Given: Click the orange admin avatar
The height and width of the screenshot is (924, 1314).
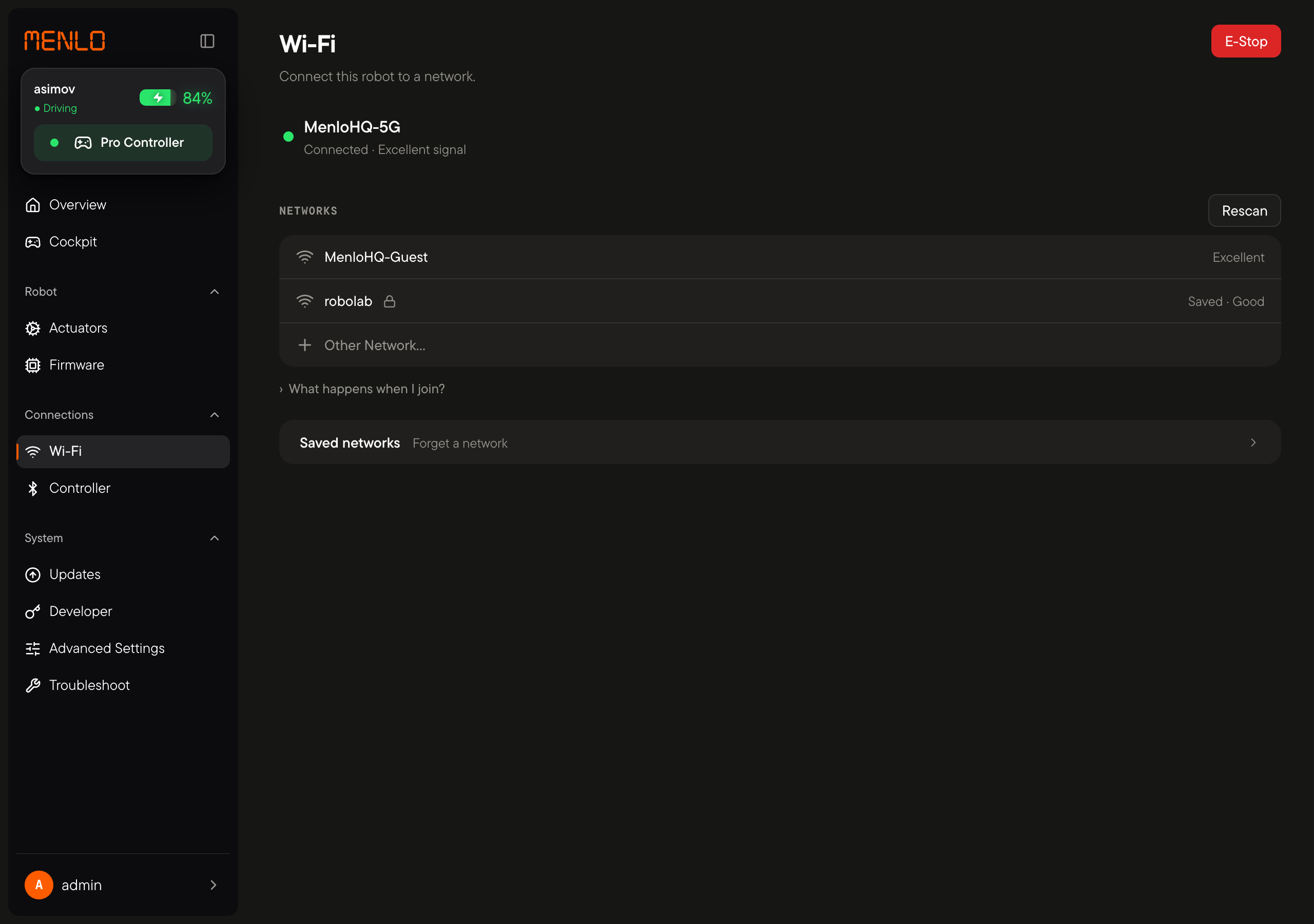Looking at the screenshot, I should [39, 884].
